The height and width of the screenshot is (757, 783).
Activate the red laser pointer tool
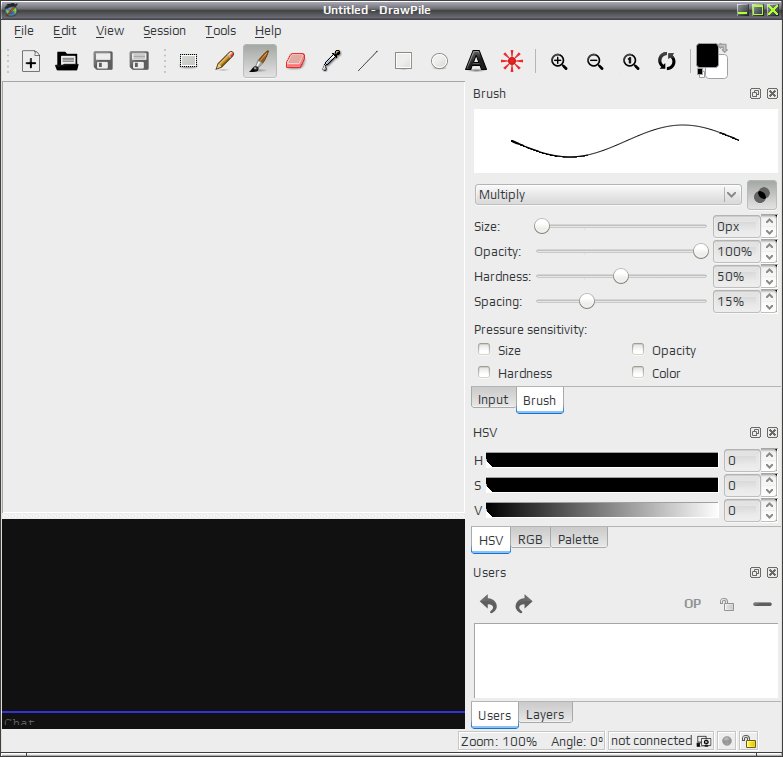pyautogui.click(x=511, y=61)
